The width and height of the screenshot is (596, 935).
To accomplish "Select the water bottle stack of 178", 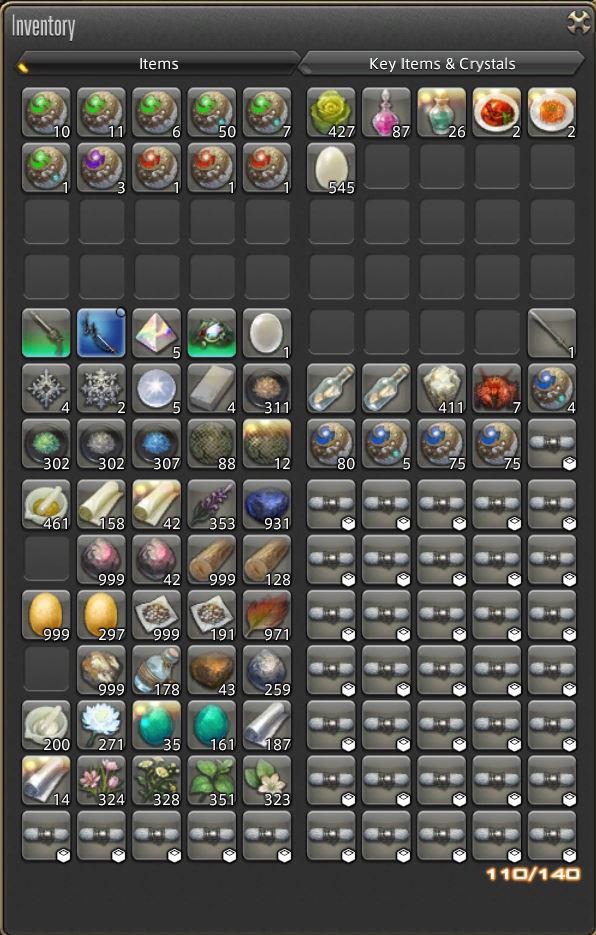I will click(156, 670).
